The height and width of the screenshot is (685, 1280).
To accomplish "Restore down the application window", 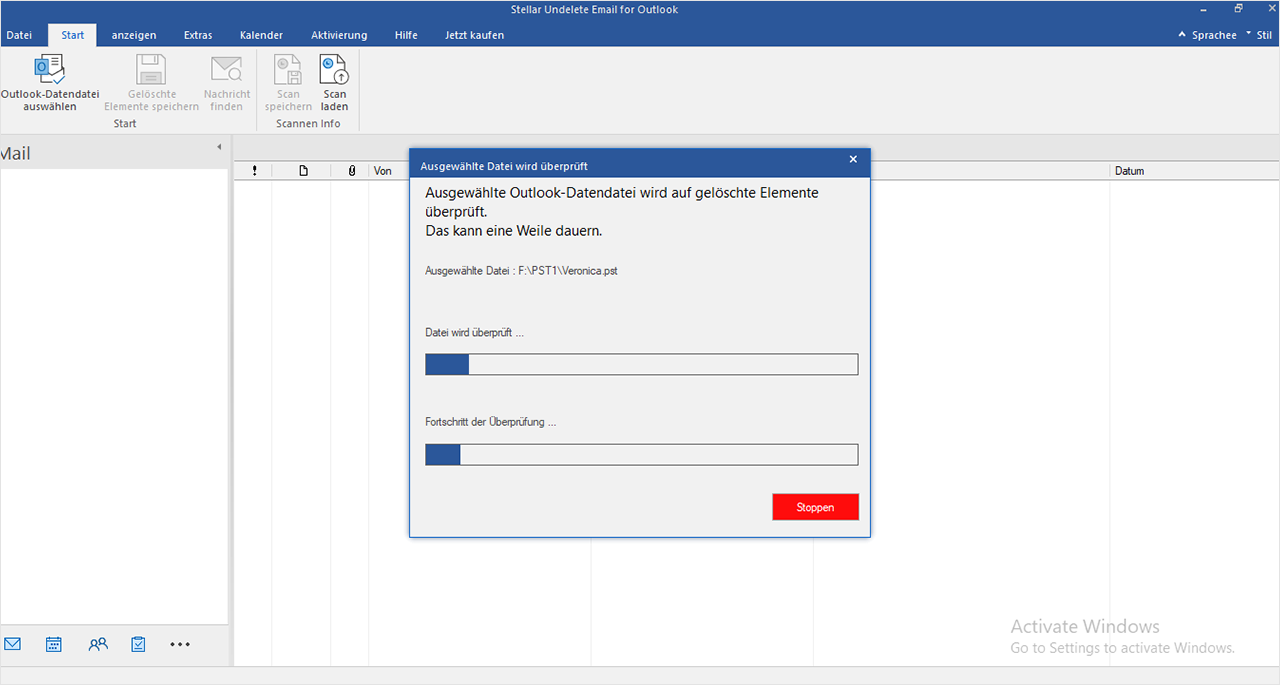I will 1238,9.
